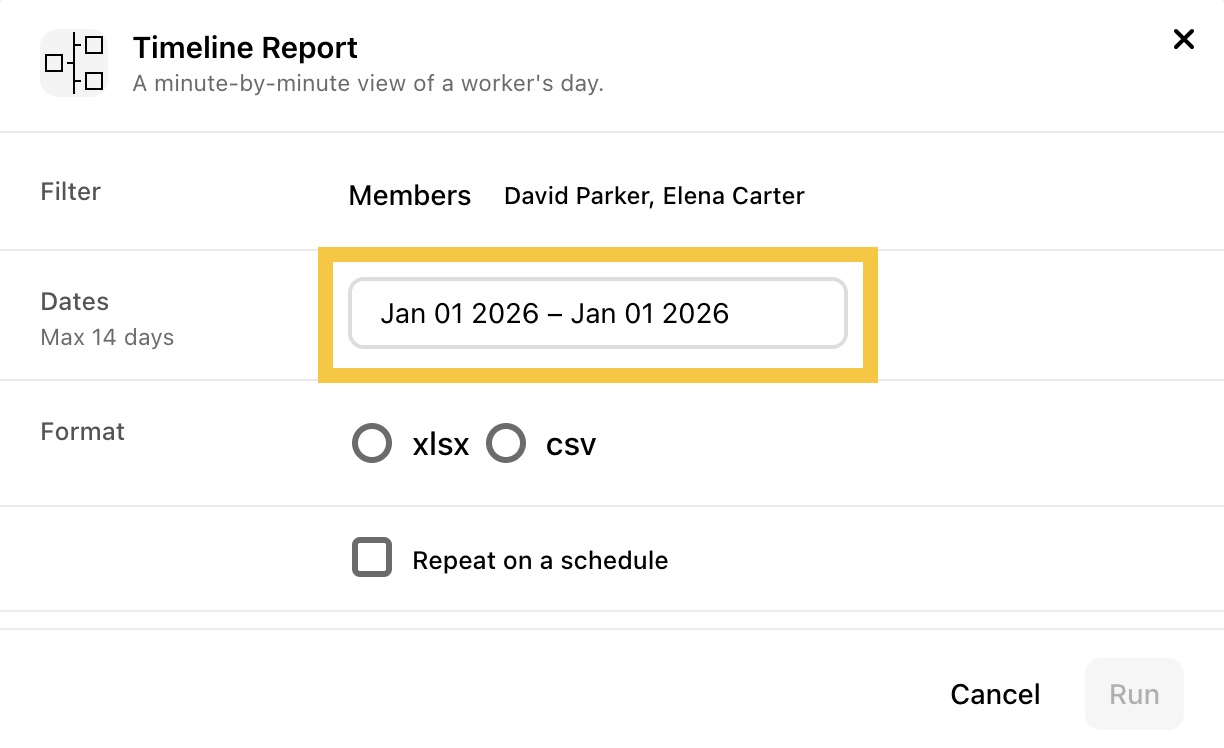Click the Run button
The width and height of the screenshot is (1224, 748).
[x=1134, y=694]
